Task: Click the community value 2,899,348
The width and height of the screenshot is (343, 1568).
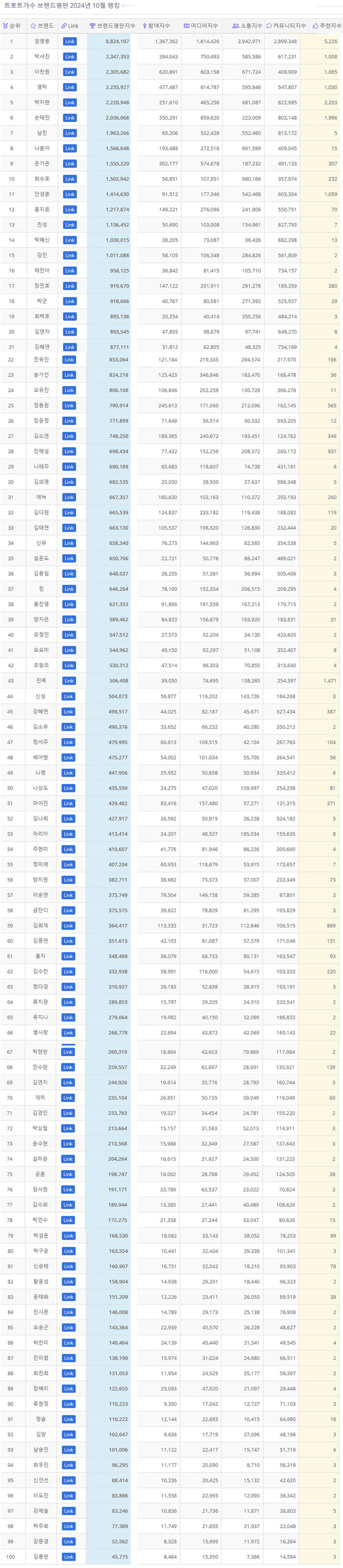Action: 285,41
